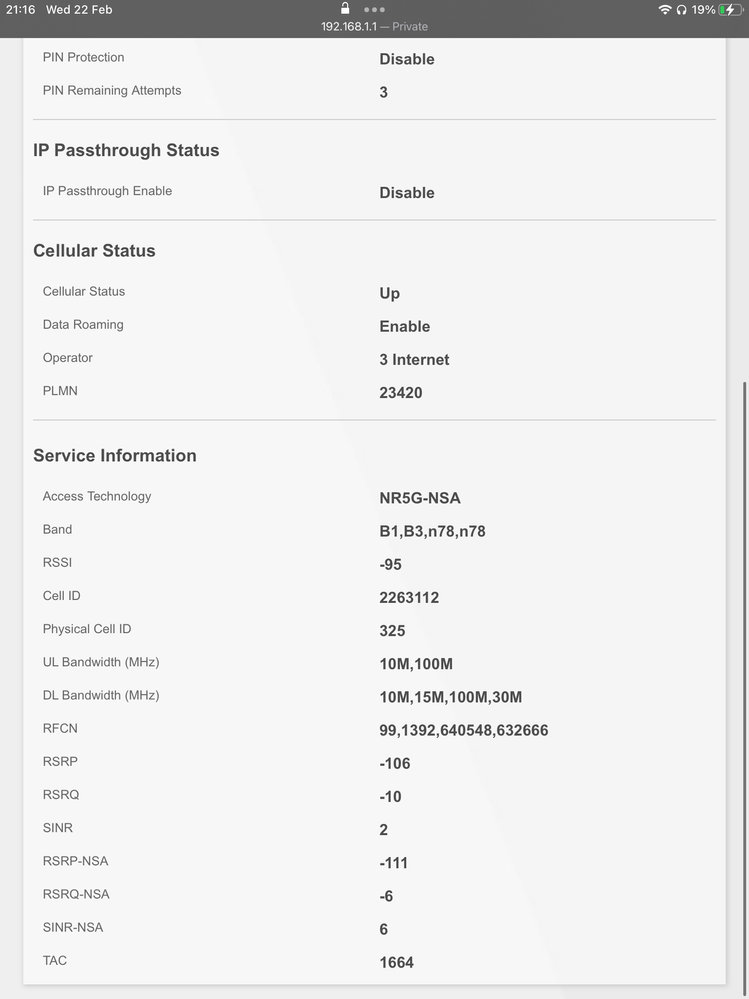This screenshot has height=999, width=749.
Task: Click the Band value B1,B3,n78,n78
Action: pos(432,531)
